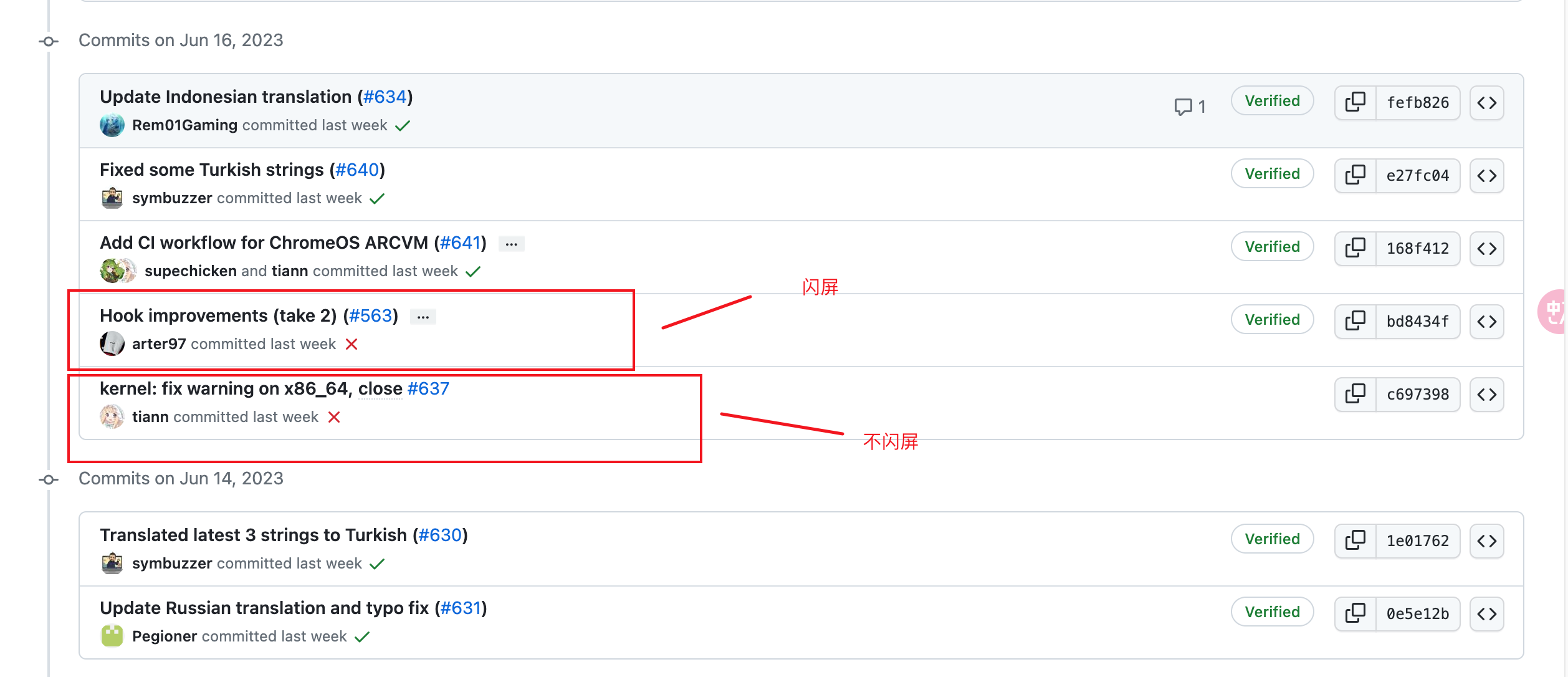Check the failed status of arter97's commit
This screenshot has width=1568, height=677.
pyautogui.click(x=353, y=343)
